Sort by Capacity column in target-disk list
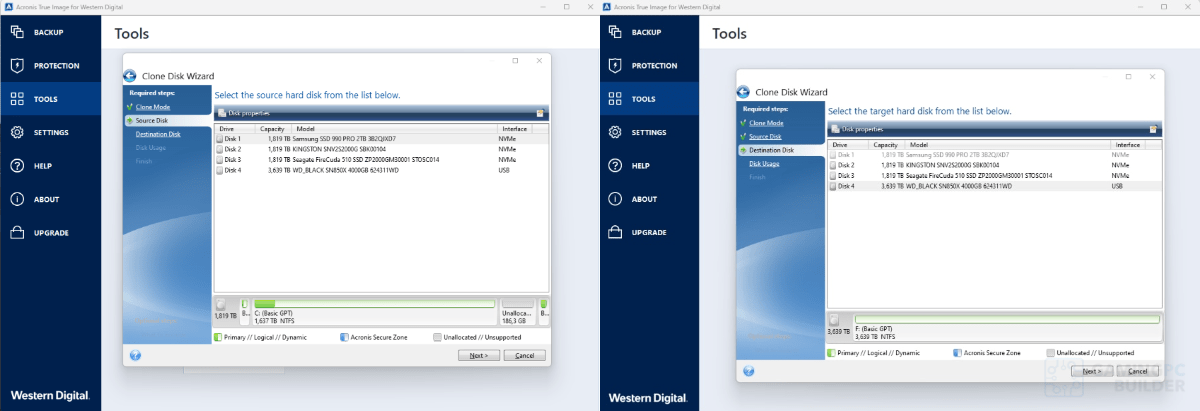 [887, 145]
